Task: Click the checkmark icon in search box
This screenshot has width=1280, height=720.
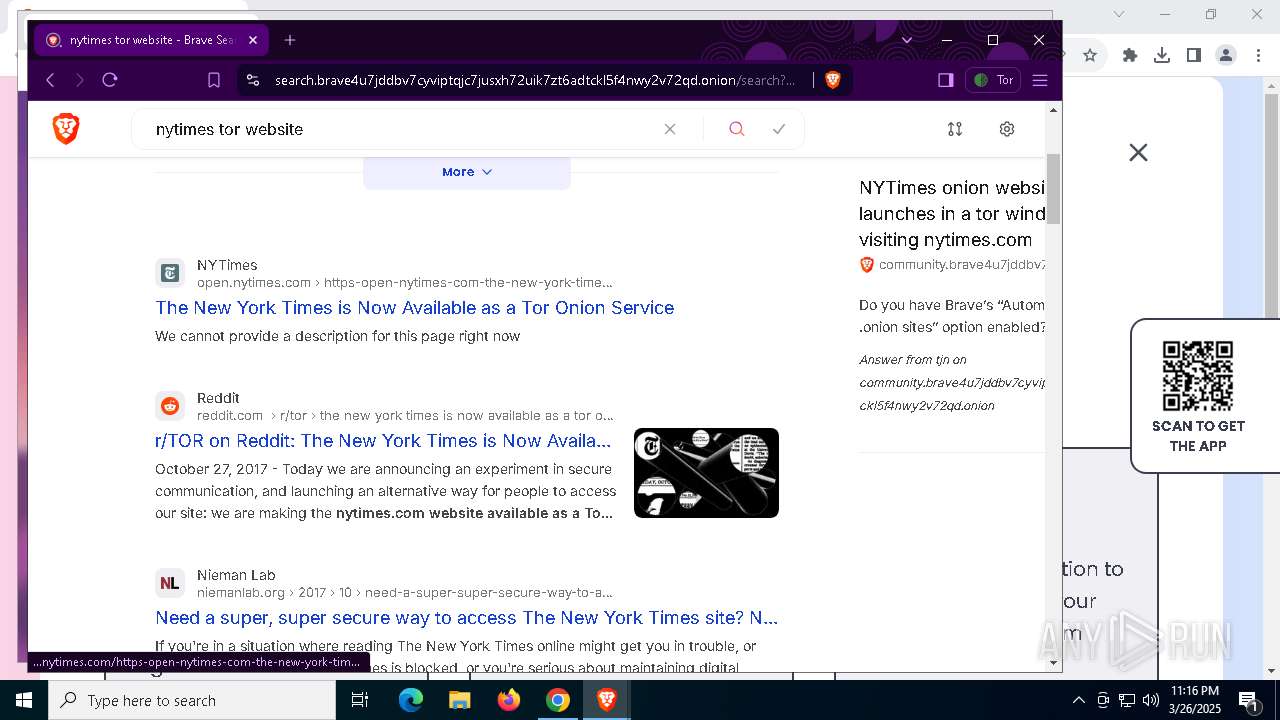Action: click(779, 129)
